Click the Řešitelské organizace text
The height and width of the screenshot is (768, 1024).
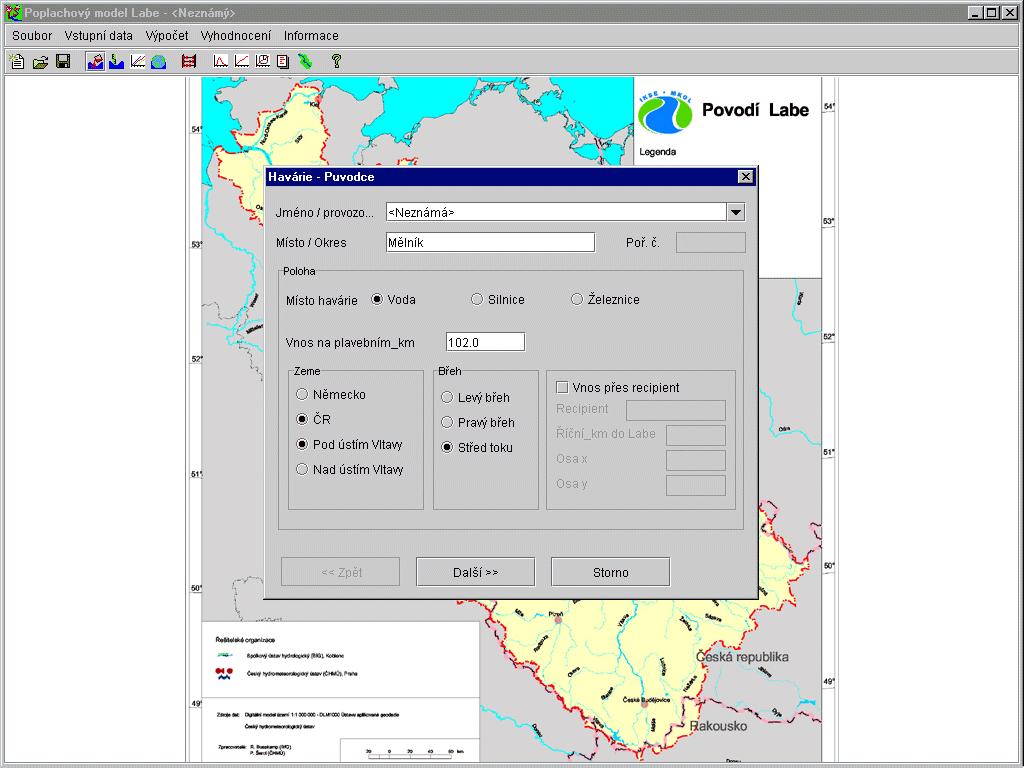click(245, 640)
